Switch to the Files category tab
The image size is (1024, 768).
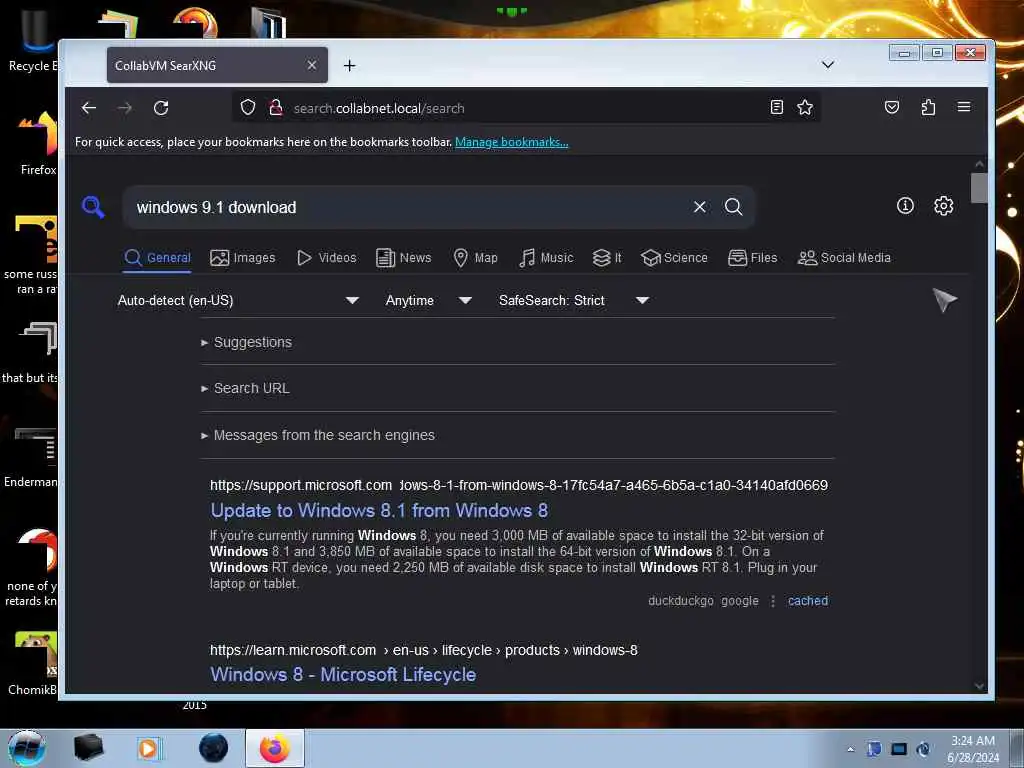[x=752, y=258]
